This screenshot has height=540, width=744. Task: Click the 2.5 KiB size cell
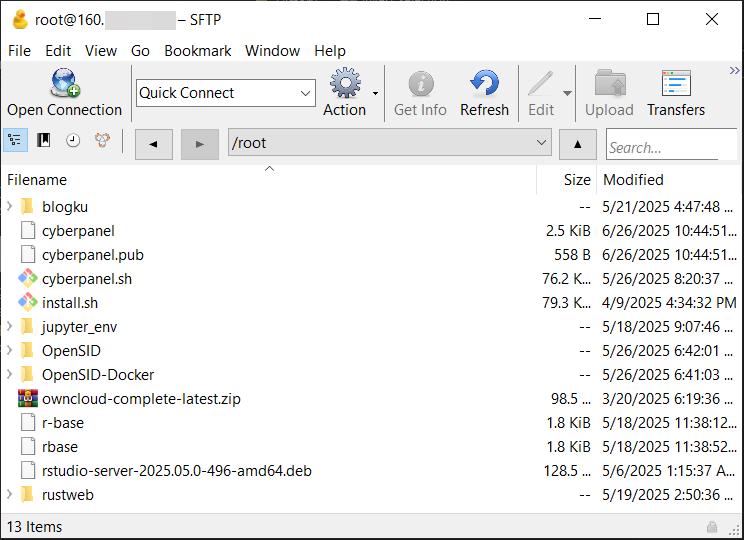pyautogui.click(x=568, y=231)
